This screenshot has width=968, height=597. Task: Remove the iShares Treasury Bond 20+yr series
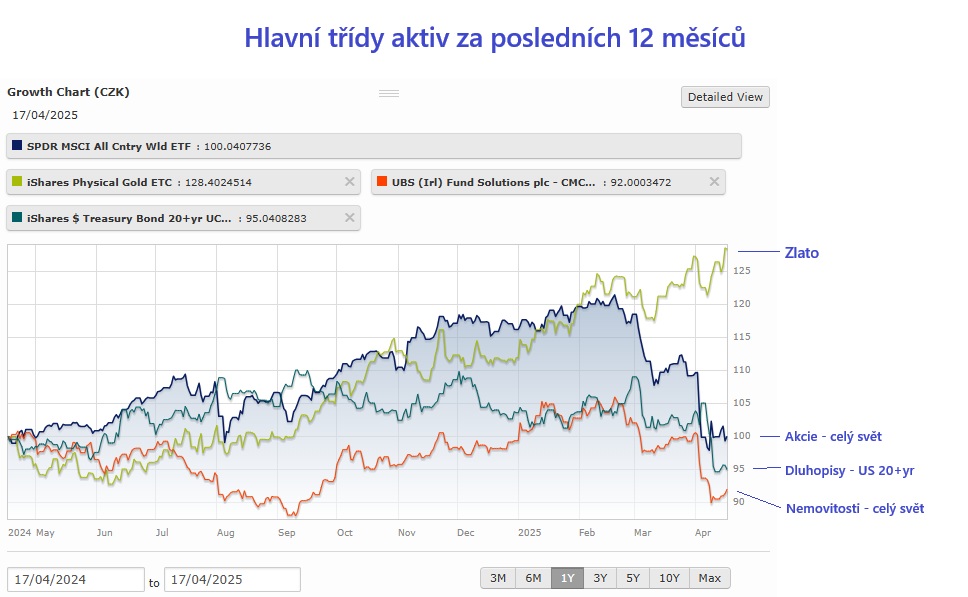tap(349, 218)
